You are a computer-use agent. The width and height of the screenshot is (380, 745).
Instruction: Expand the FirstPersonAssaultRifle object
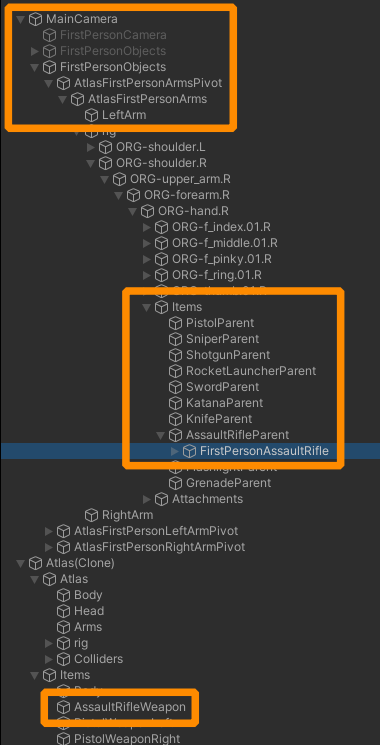tap(175, 451)
